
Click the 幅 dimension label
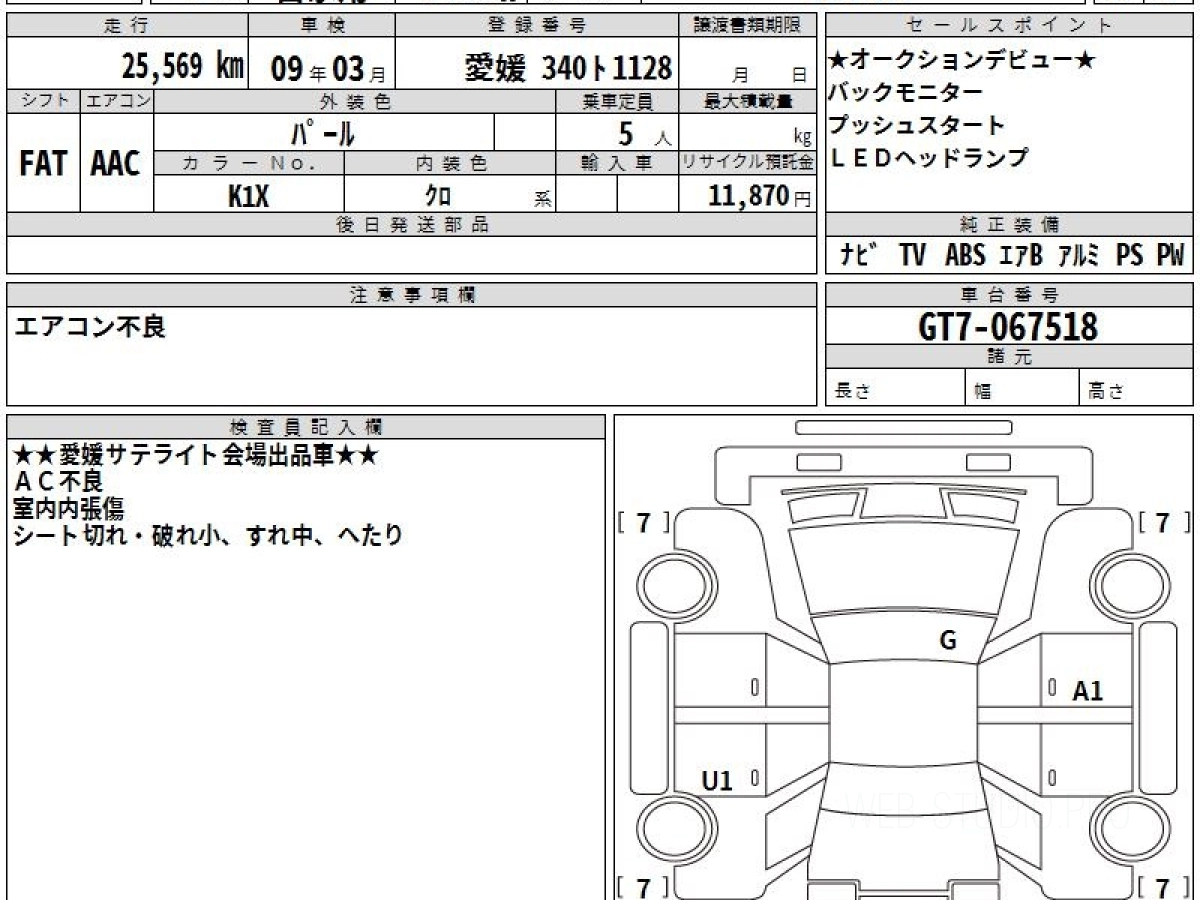(x=983, y=392)
